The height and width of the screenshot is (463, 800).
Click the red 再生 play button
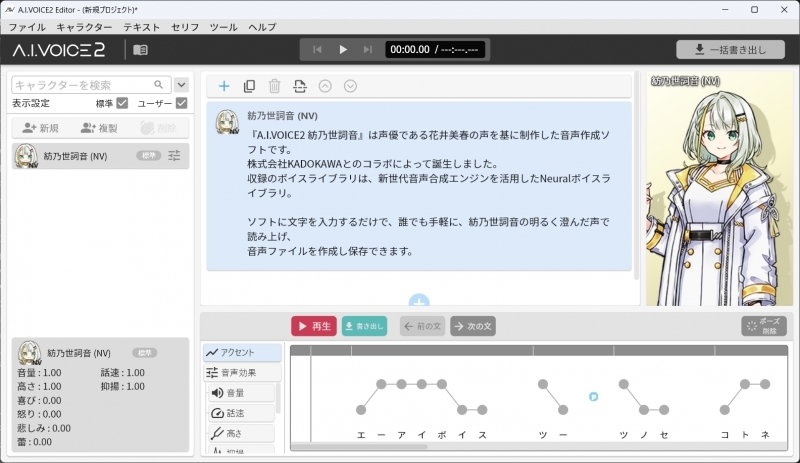pos(314,326)
